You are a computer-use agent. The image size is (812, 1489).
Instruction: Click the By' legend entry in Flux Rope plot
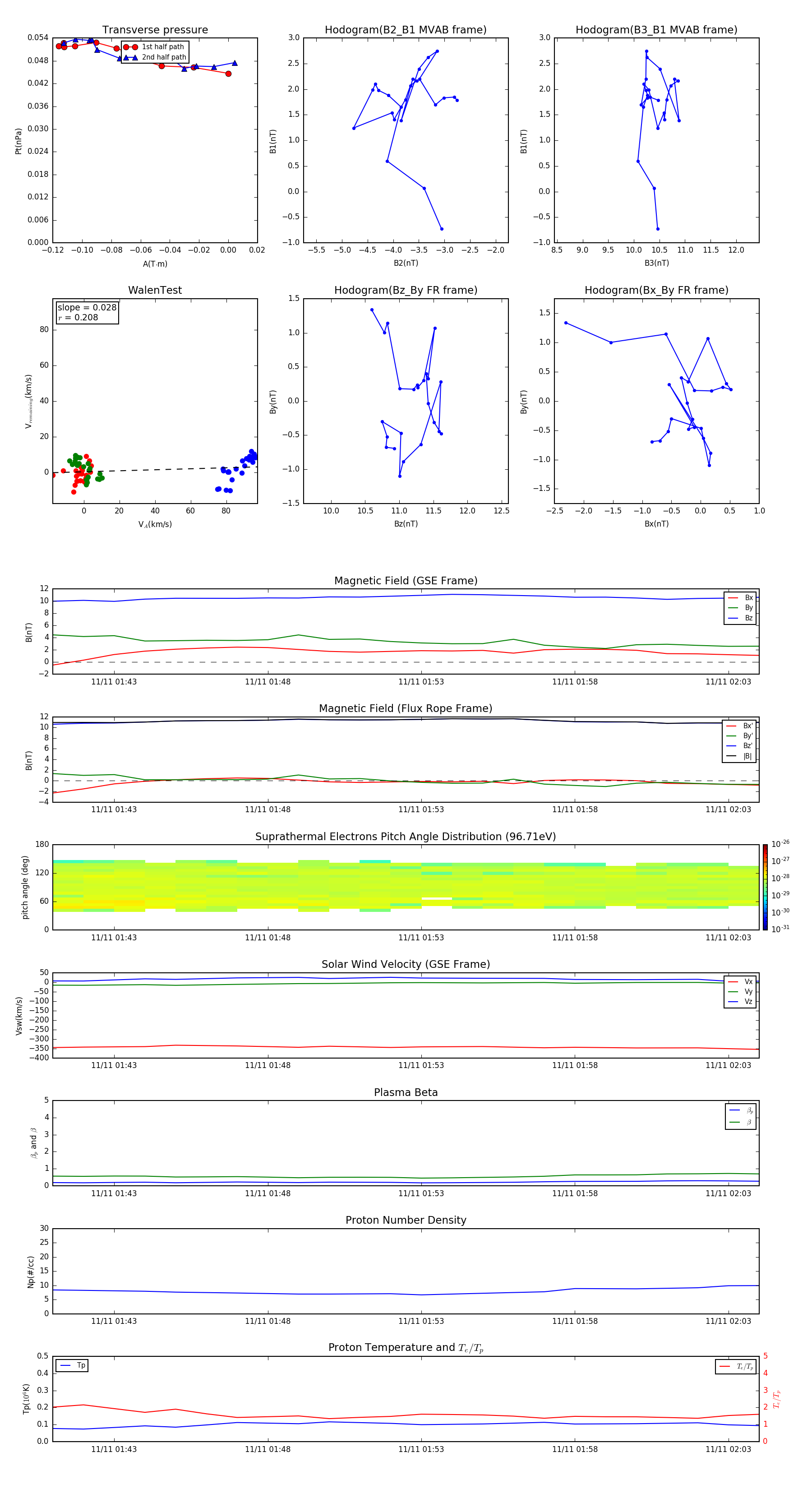point(739,736)
